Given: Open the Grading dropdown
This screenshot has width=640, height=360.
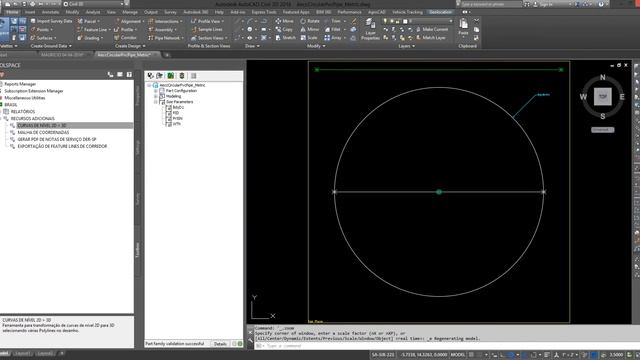Looking at the screenshot, I should pyautogui.click(x=90, y=38).
